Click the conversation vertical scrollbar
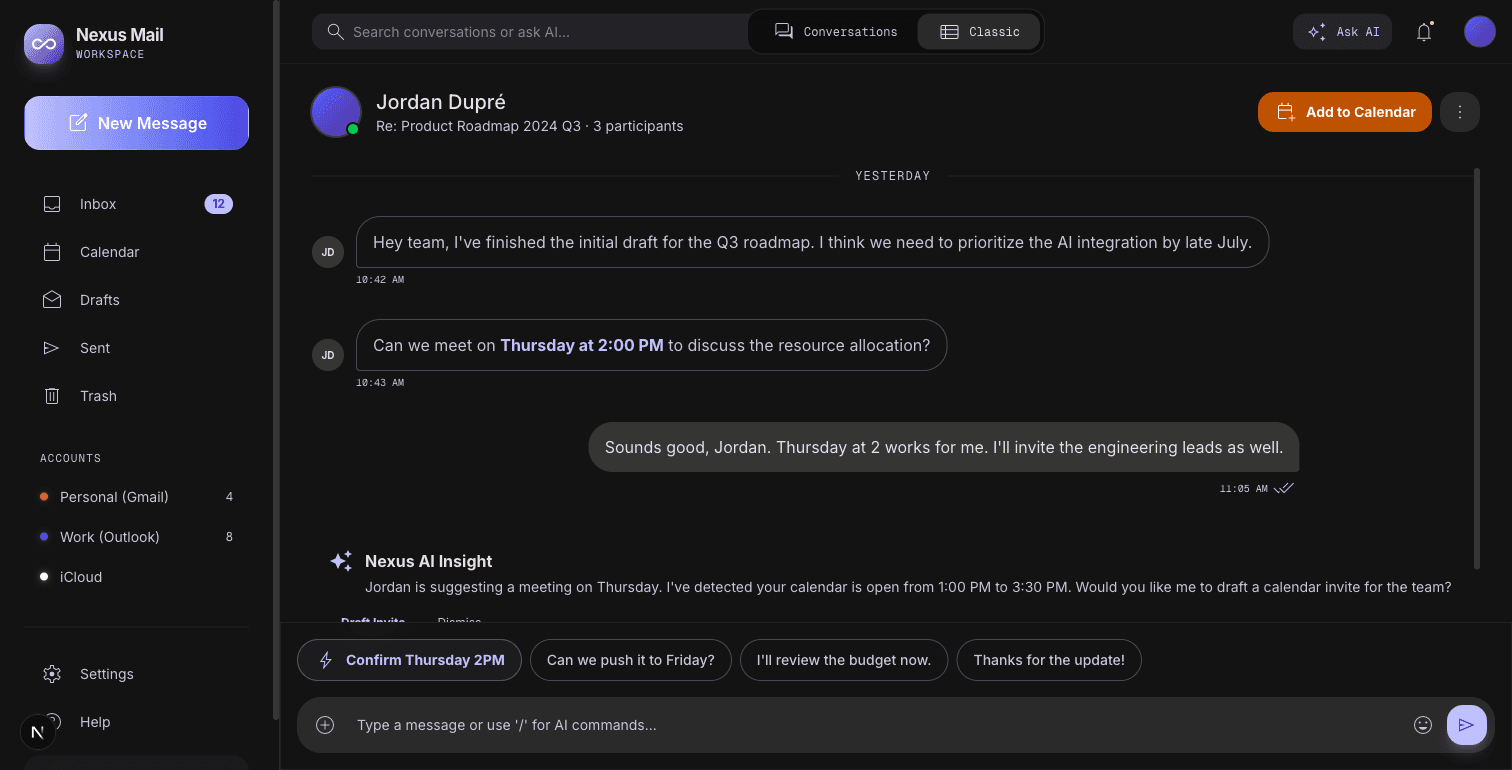1512x770 pixels. pos(1477,369)
